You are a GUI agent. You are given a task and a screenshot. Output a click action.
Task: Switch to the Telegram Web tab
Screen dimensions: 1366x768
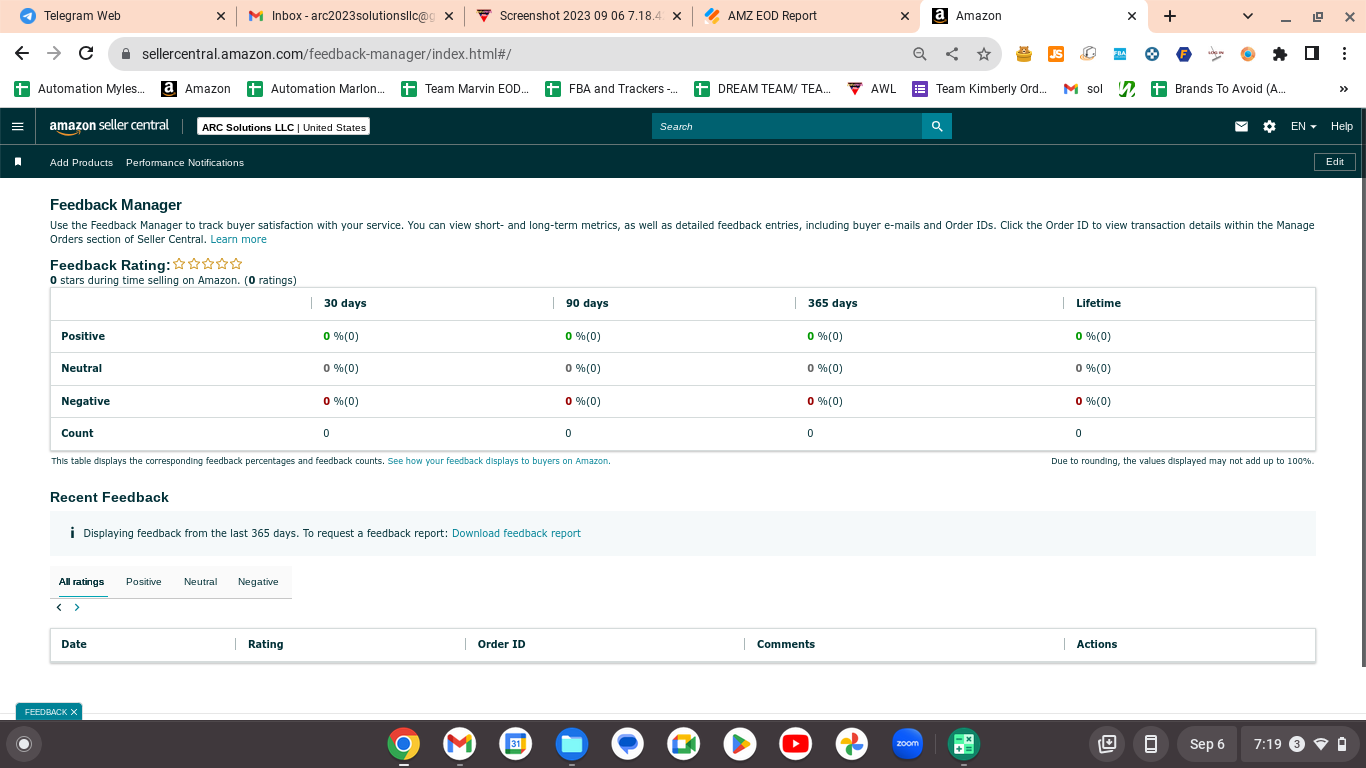pos(124,16)
